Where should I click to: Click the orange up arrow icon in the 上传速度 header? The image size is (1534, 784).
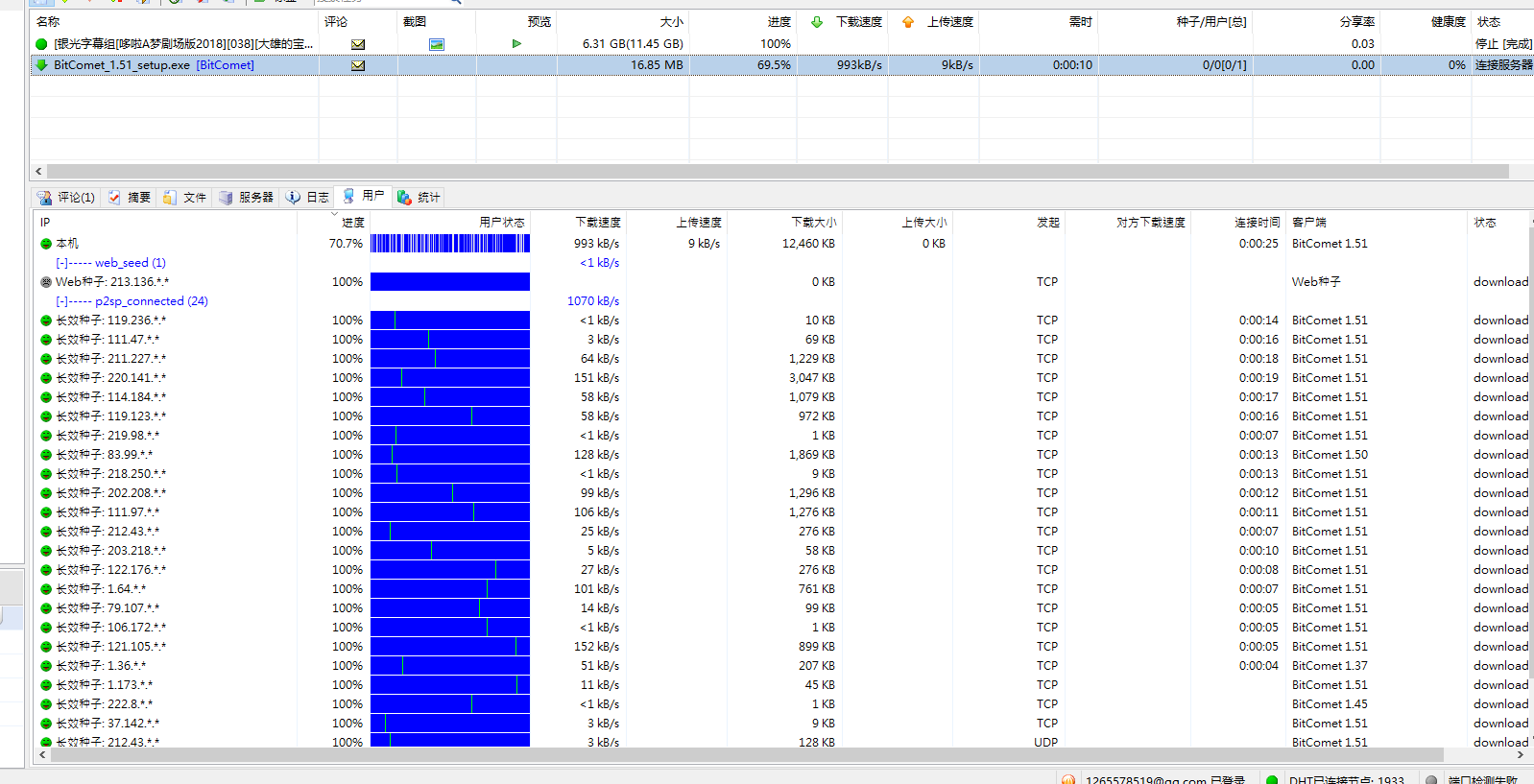pos(908,22)
